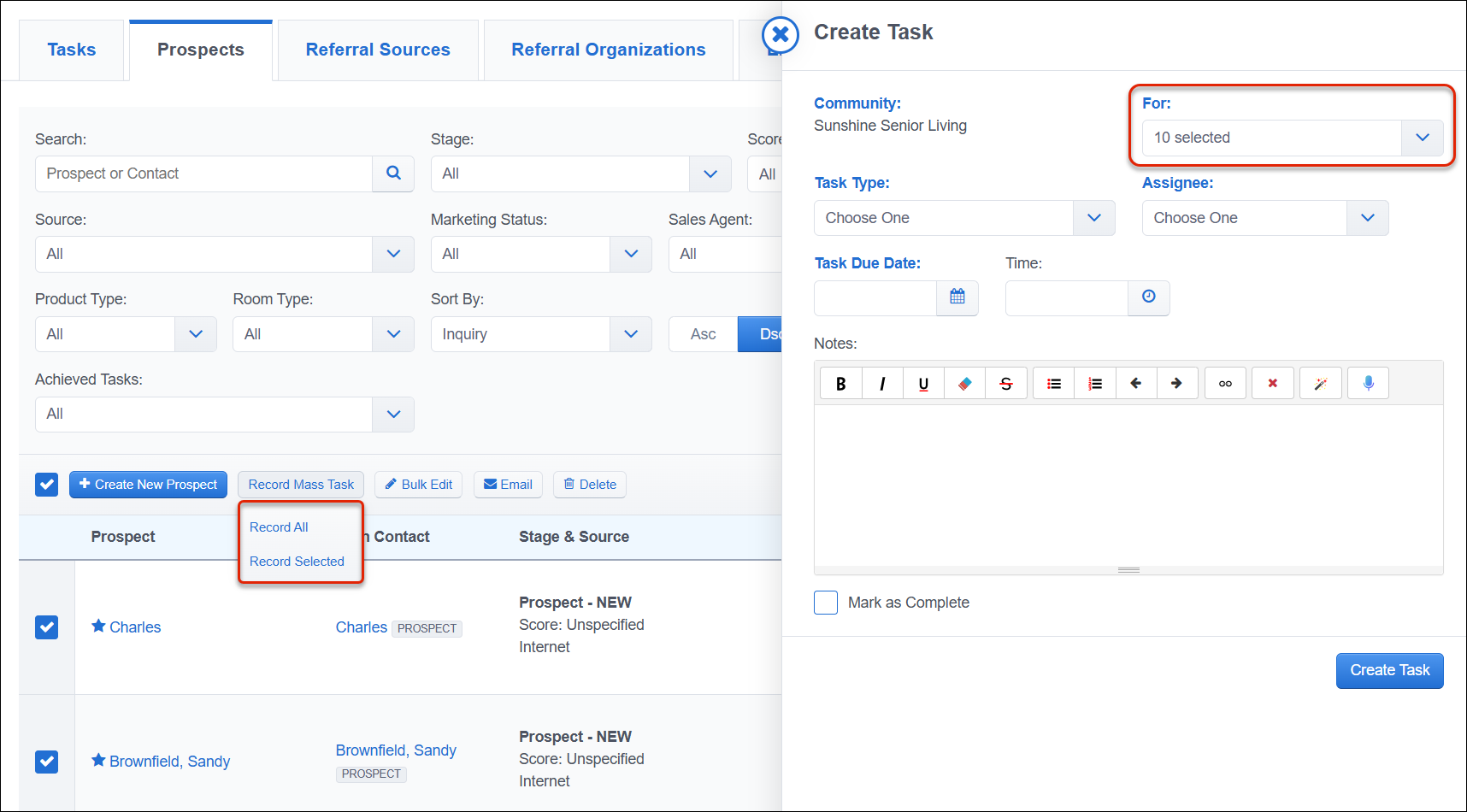Uncheck the Brownfield, Sandy row checkbox

47,762
